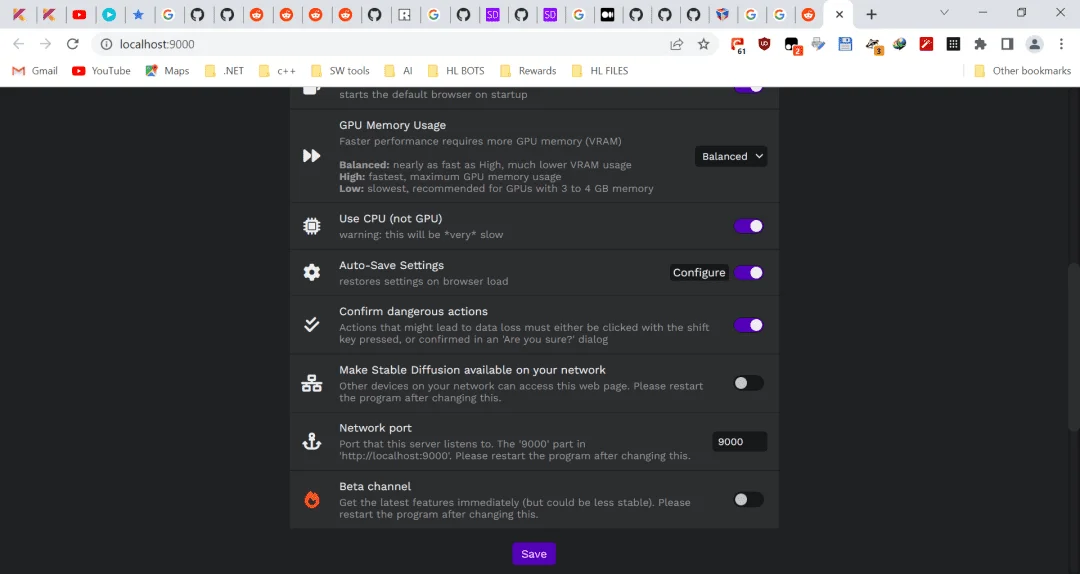Disable the Use CPU (not GPU) toggle

coord(749,226)
